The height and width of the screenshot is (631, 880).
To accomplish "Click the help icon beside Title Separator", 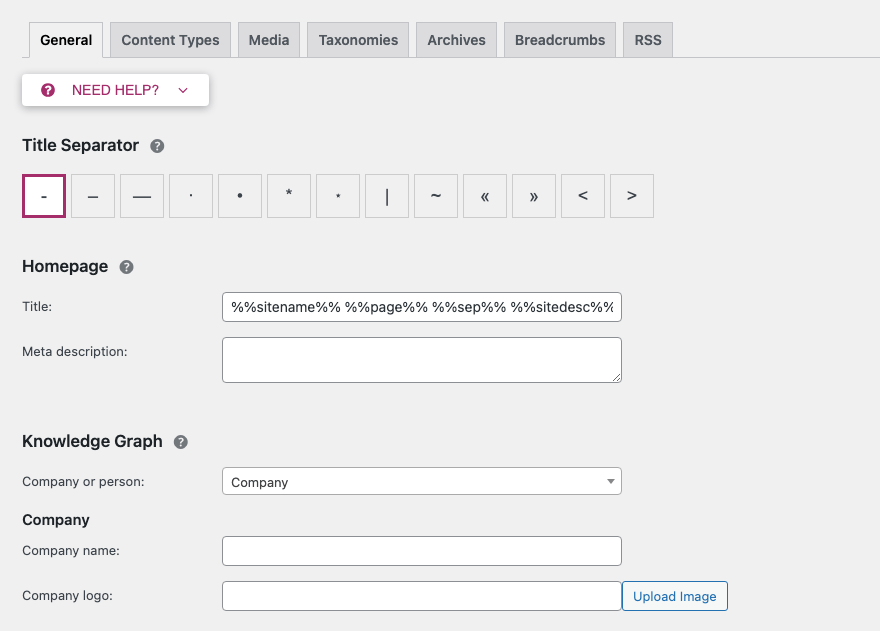I will [x=157, y=146].
